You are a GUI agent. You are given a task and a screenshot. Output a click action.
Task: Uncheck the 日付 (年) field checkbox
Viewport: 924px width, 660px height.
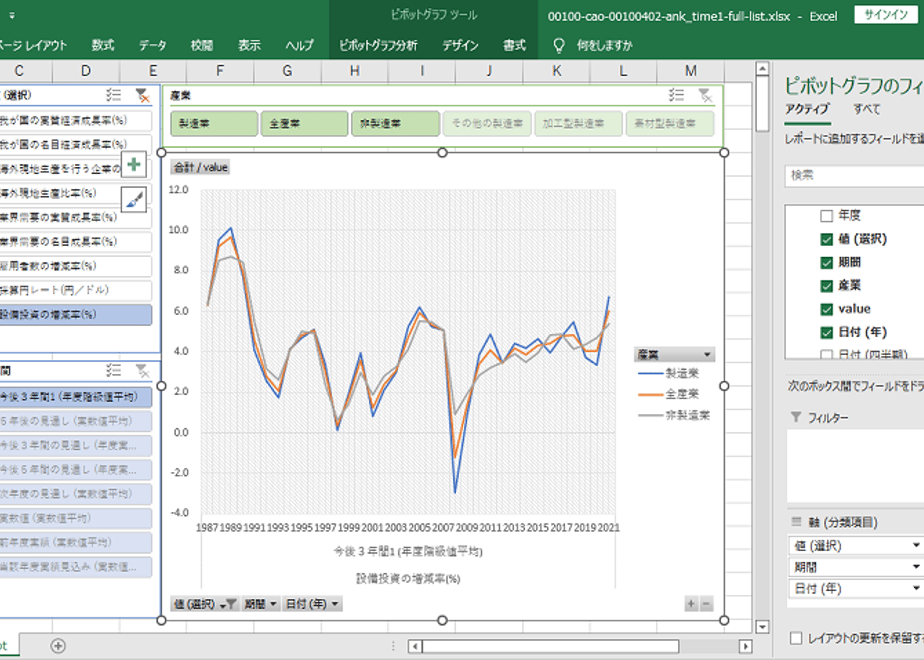click(826, 332)
